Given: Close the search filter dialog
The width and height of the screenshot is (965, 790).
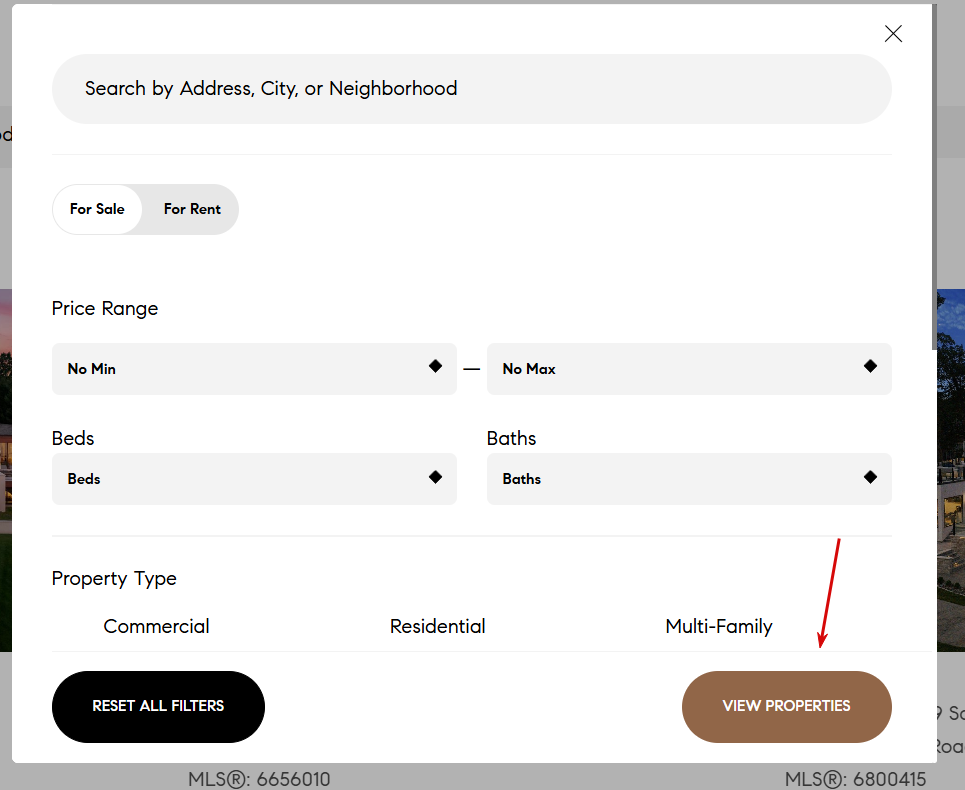Looking at the screenshot, I should tap(893, 33).
